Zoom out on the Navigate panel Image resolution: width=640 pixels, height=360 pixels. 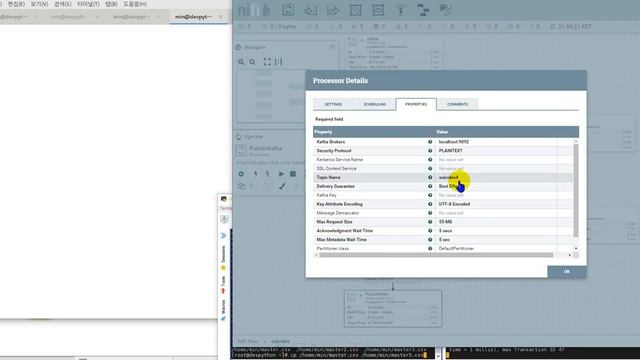point(253,62)
